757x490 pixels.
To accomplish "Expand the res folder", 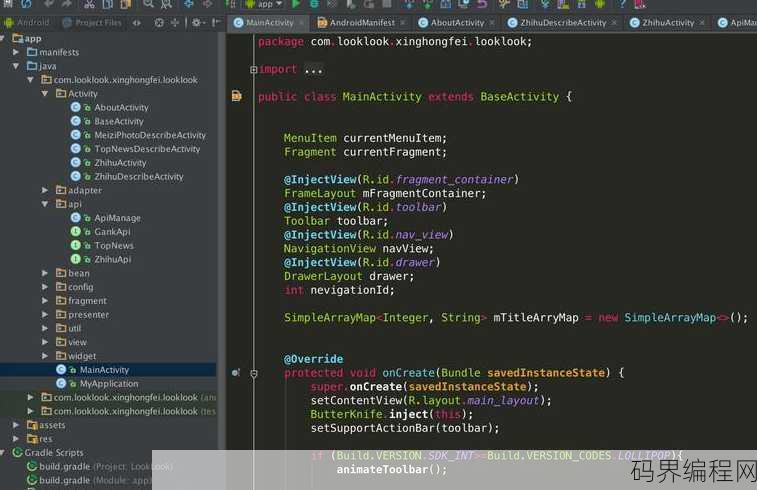I will pos(16,439).
